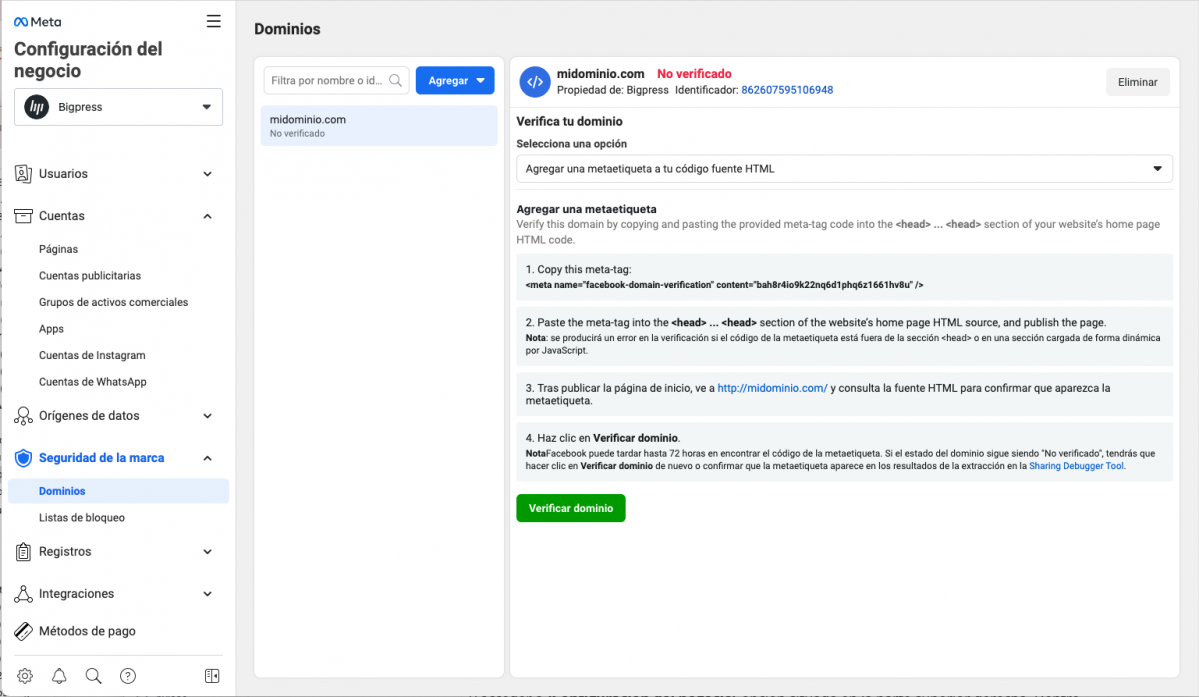Click the Métodos de pago card icon

click(x=23, y=631)
